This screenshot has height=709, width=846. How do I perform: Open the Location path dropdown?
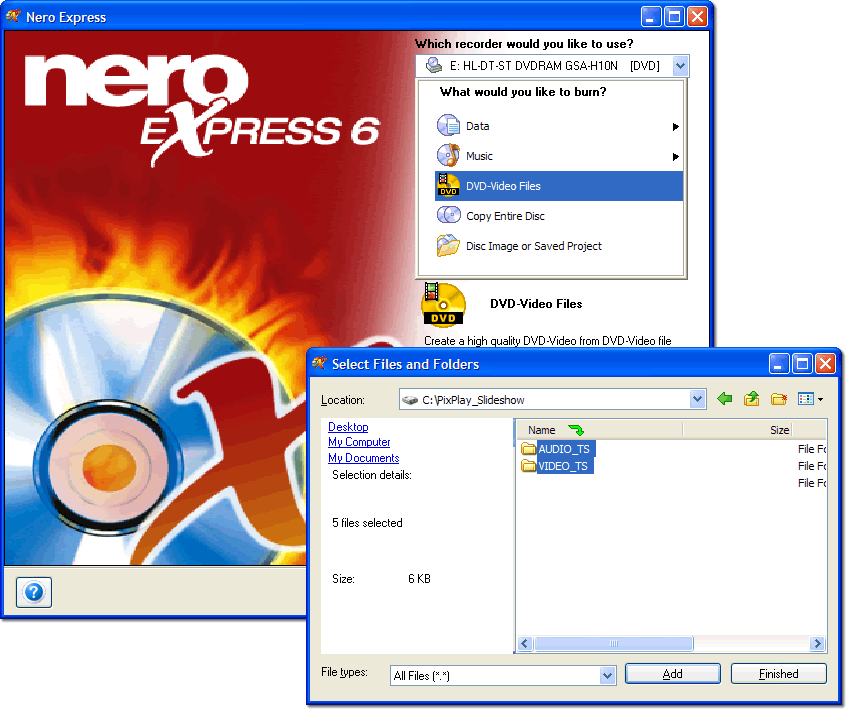pos(698,399)
